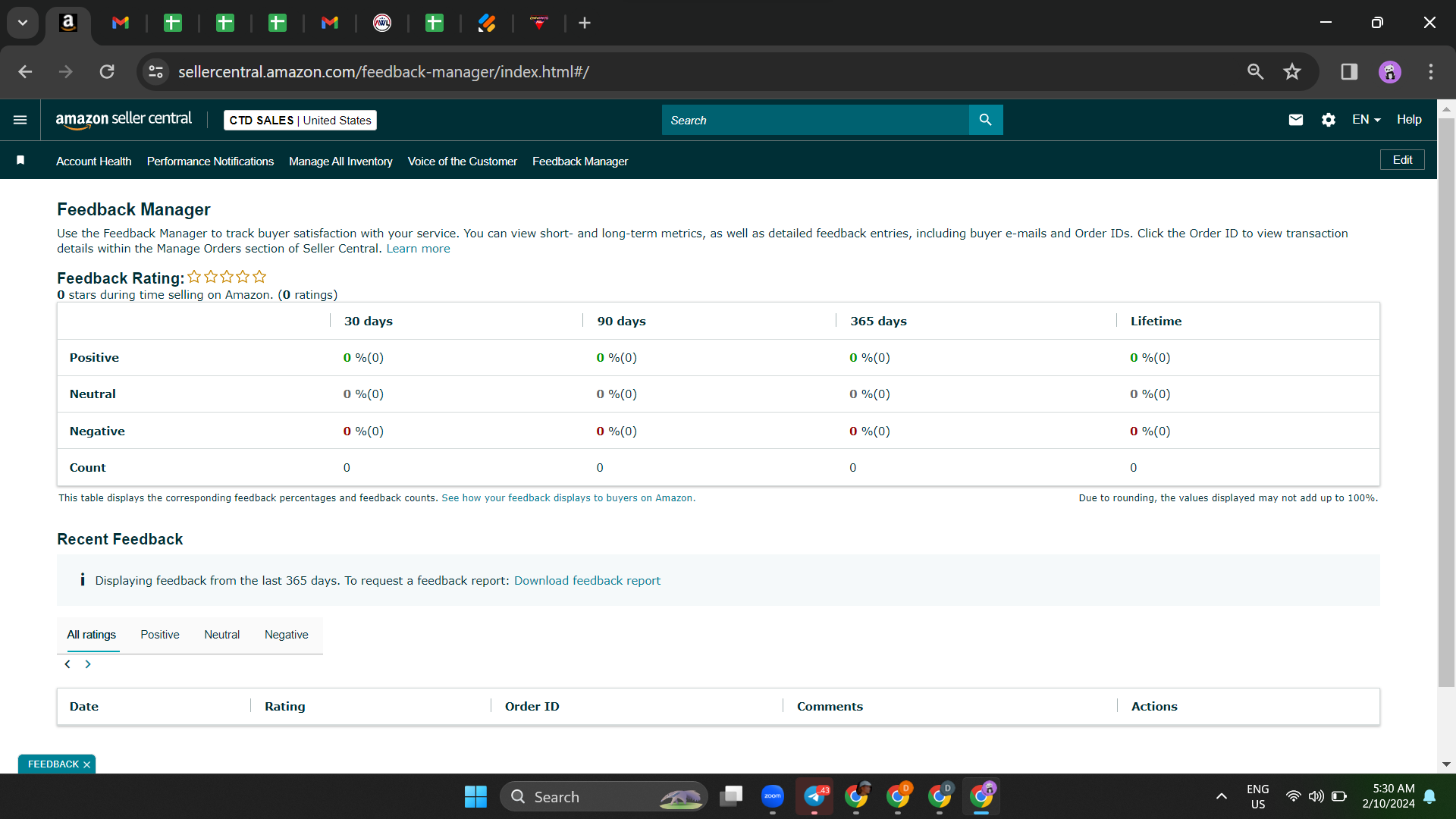The width and height of the screenshot is (1456, 819).
Task: Open browser zoom magnifier icon
Action: click(x=1256, y=72)
